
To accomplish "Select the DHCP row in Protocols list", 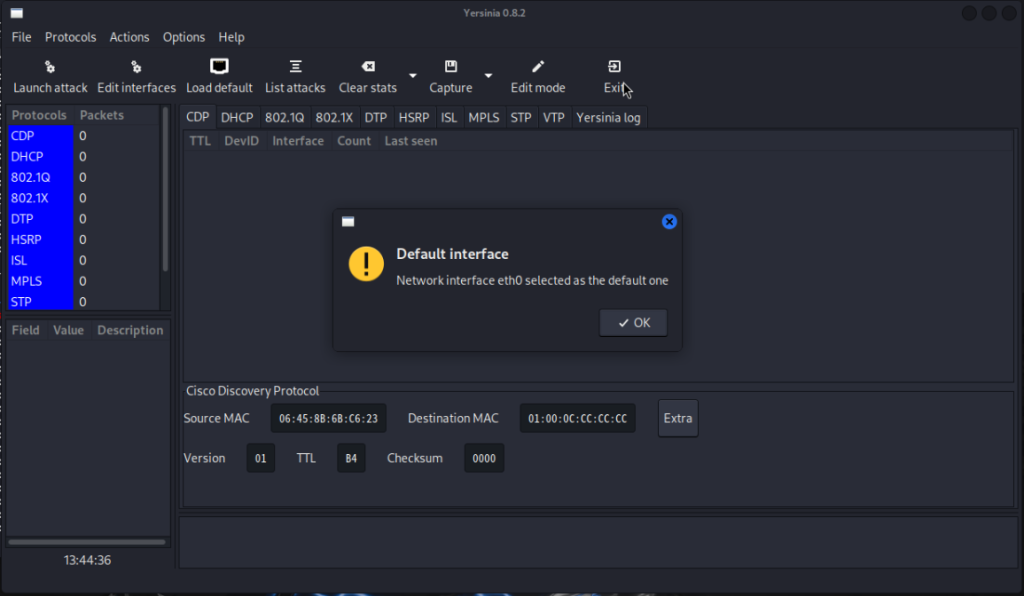I will 83,157.
